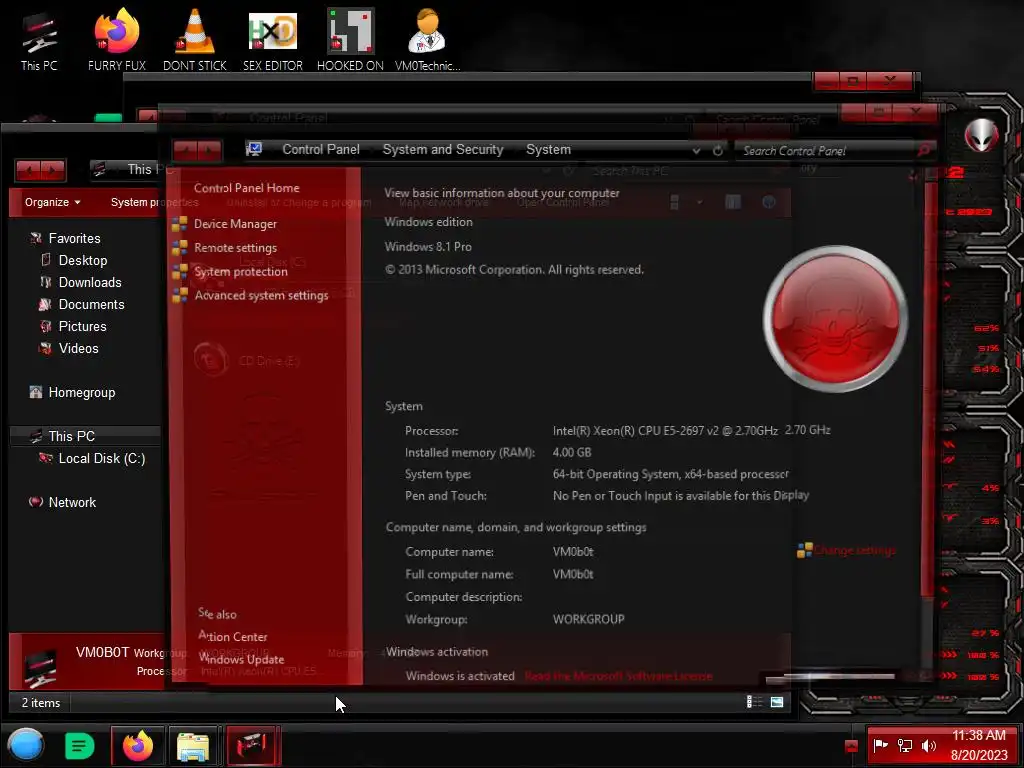Click the Control Panel vertical scrollbar
Viewport: 1024px width, 768px height.
point(929,388)
